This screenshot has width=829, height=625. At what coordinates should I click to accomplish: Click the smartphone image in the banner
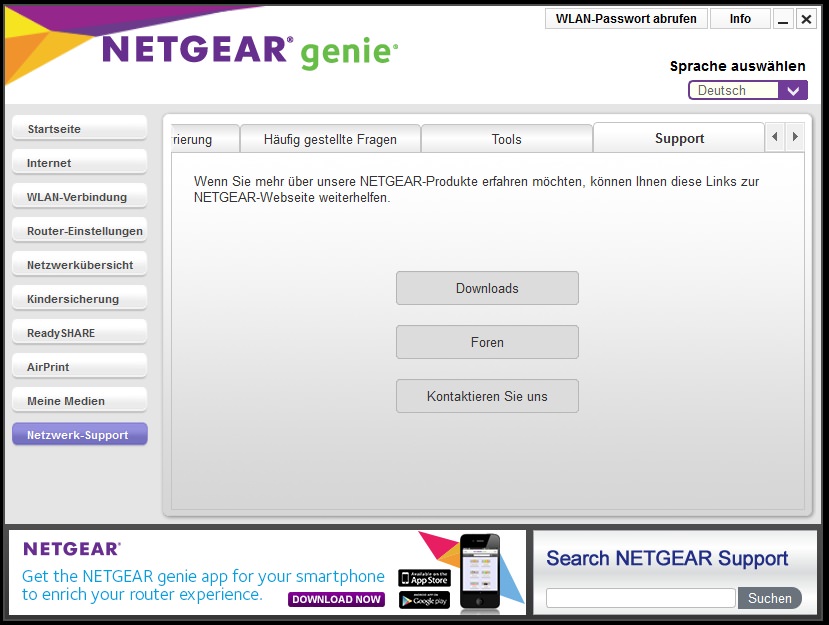(480, 572)
